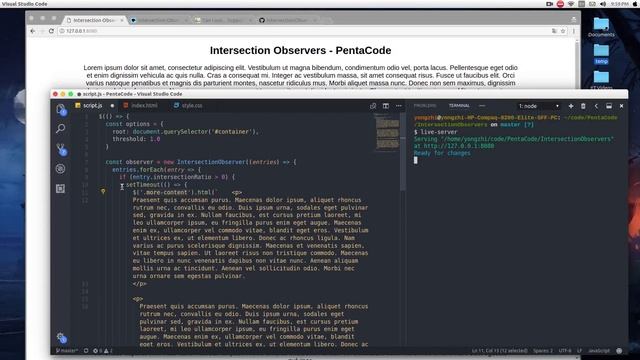Screen dimensions: 640x360
Task: Click the 'Intersection Observers - PentaCode' heading
Action: point(300,50)
